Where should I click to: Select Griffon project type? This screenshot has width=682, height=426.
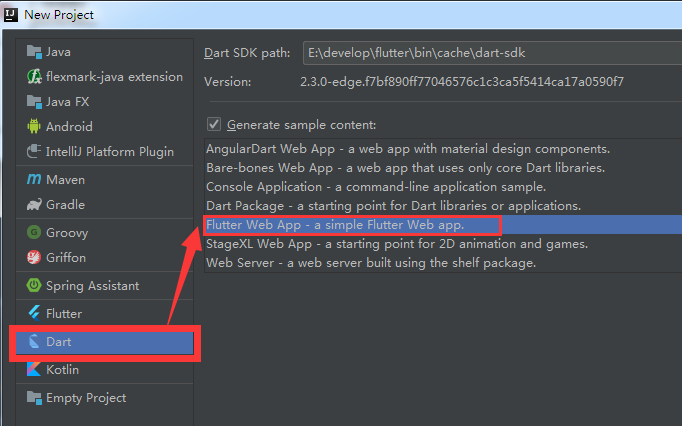click(x=104, y=257)
